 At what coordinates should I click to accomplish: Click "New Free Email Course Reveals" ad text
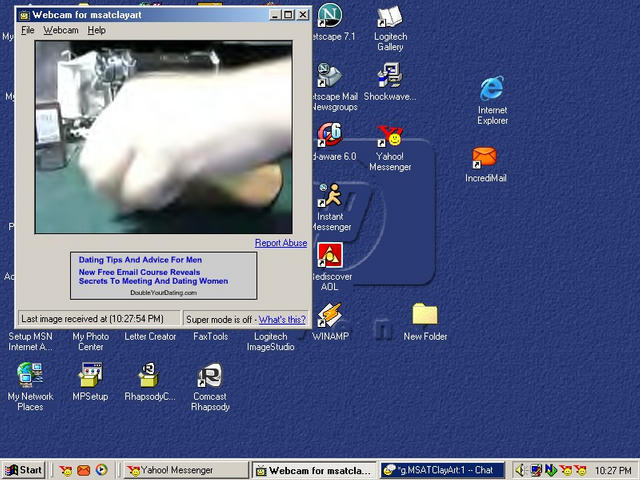[x=139, y=272]
